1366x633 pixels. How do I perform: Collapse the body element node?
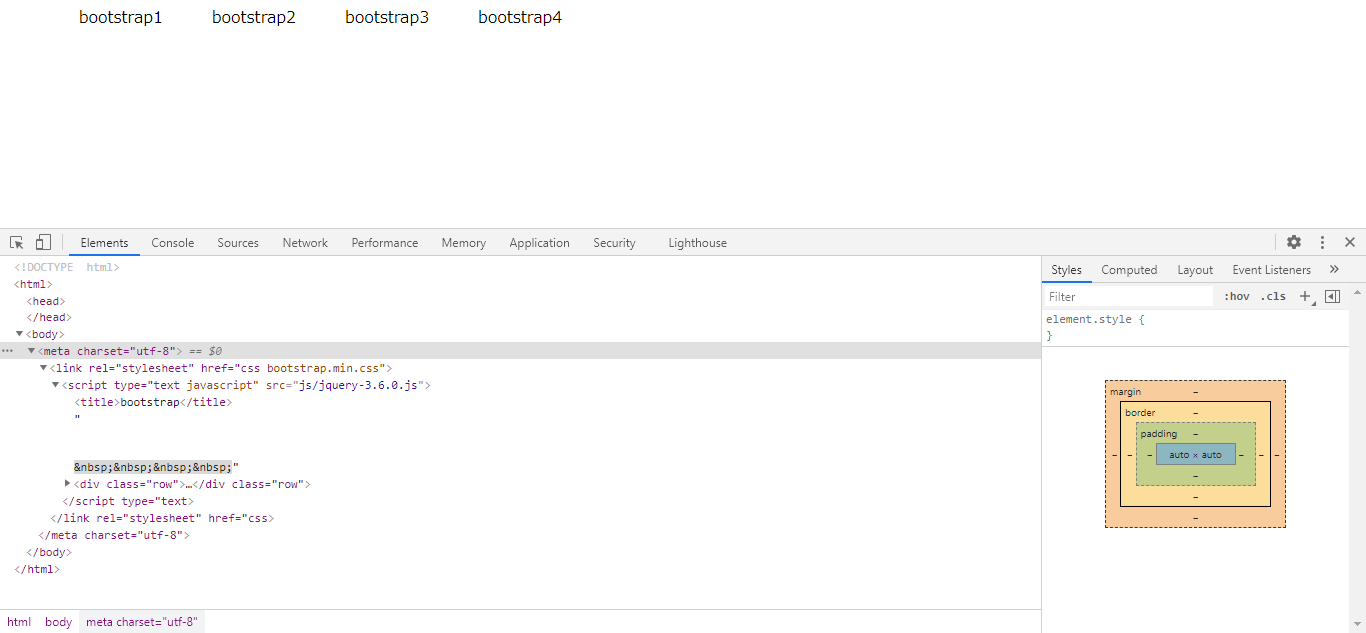[x=17, y=333]
